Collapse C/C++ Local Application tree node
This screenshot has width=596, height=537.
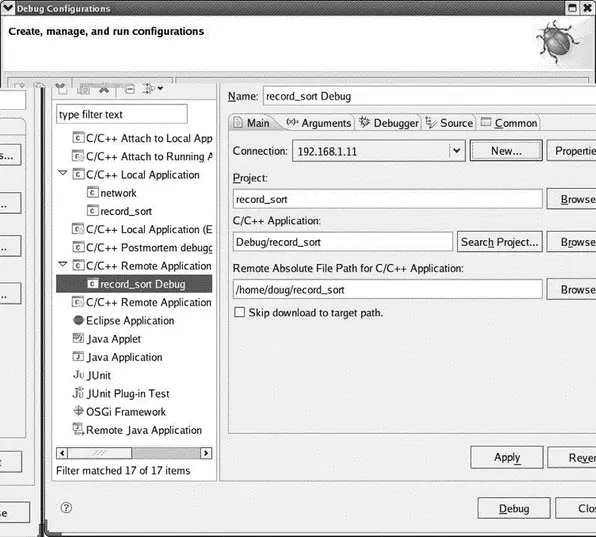pyautogui.click(x=63, y=173)
